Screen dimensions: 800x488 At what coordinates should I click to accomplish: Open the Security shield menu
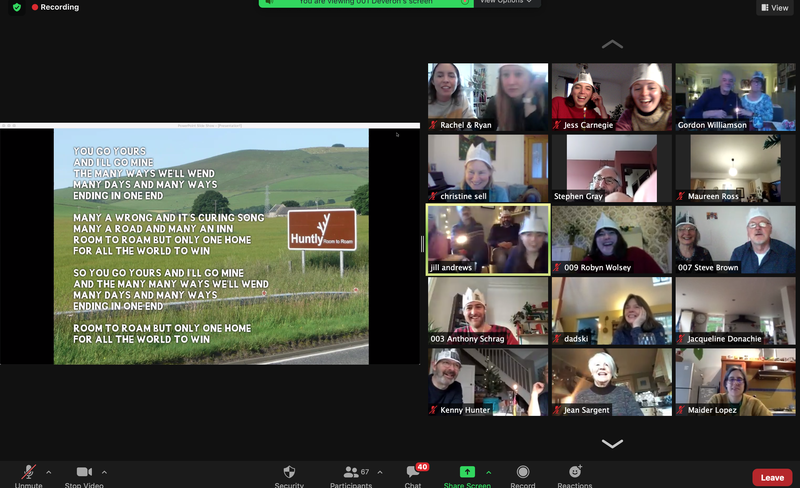point(289,473)
